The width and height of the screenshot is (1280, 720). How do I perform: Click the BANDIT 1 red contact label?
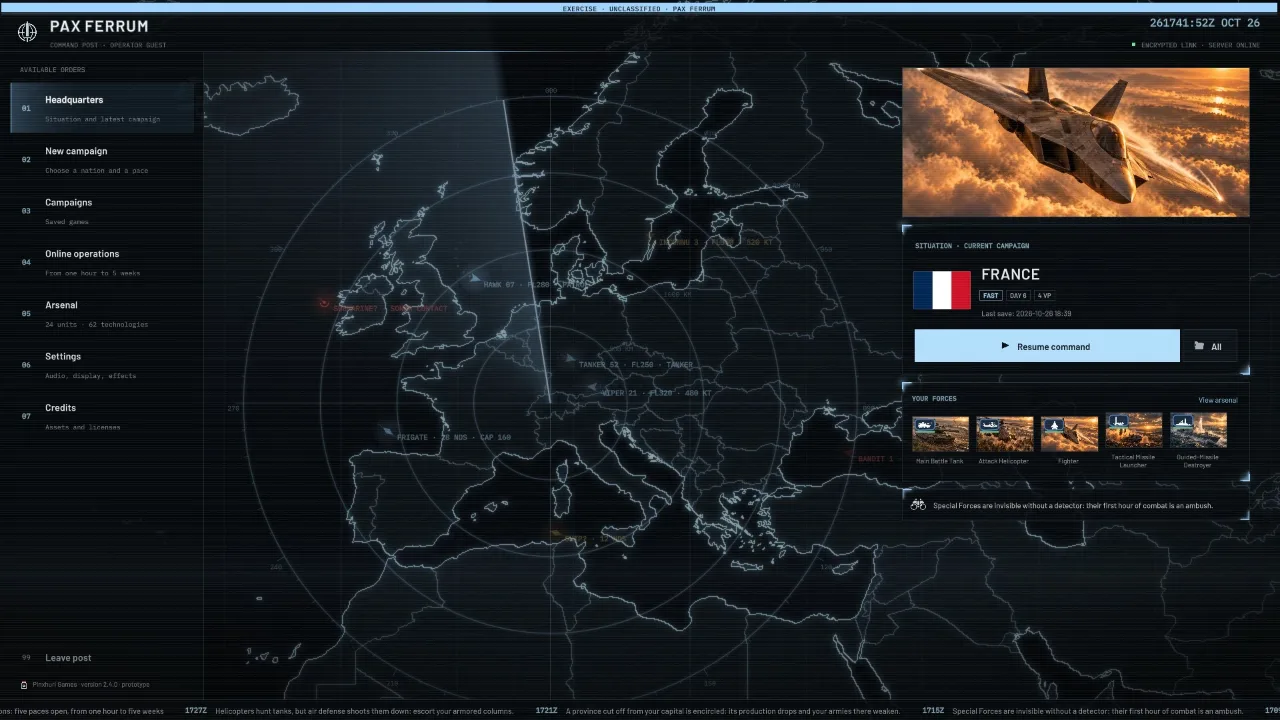tap(876, 458)
